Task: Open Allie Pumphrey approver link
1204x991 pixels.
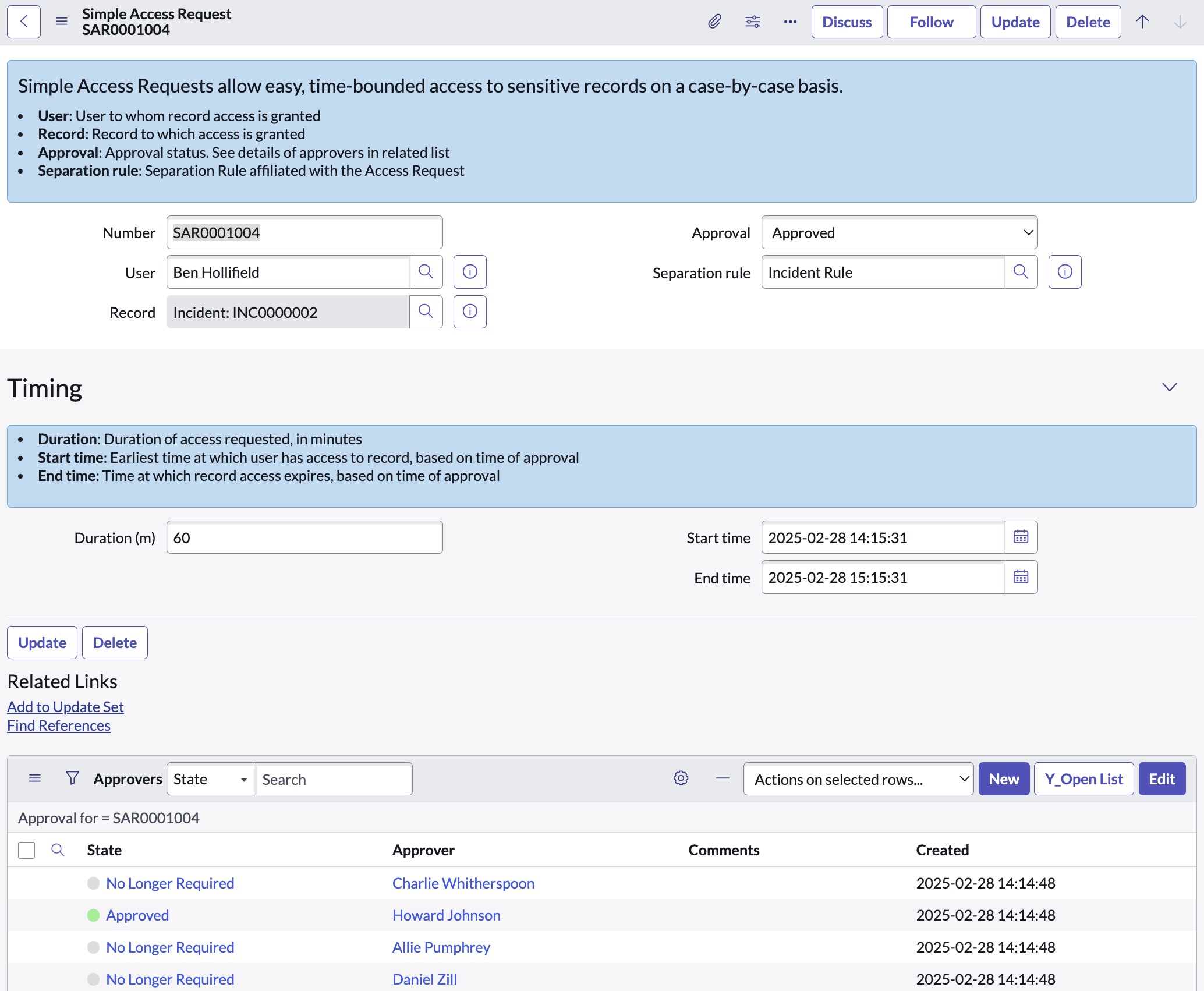Action: tap(441, 947)
